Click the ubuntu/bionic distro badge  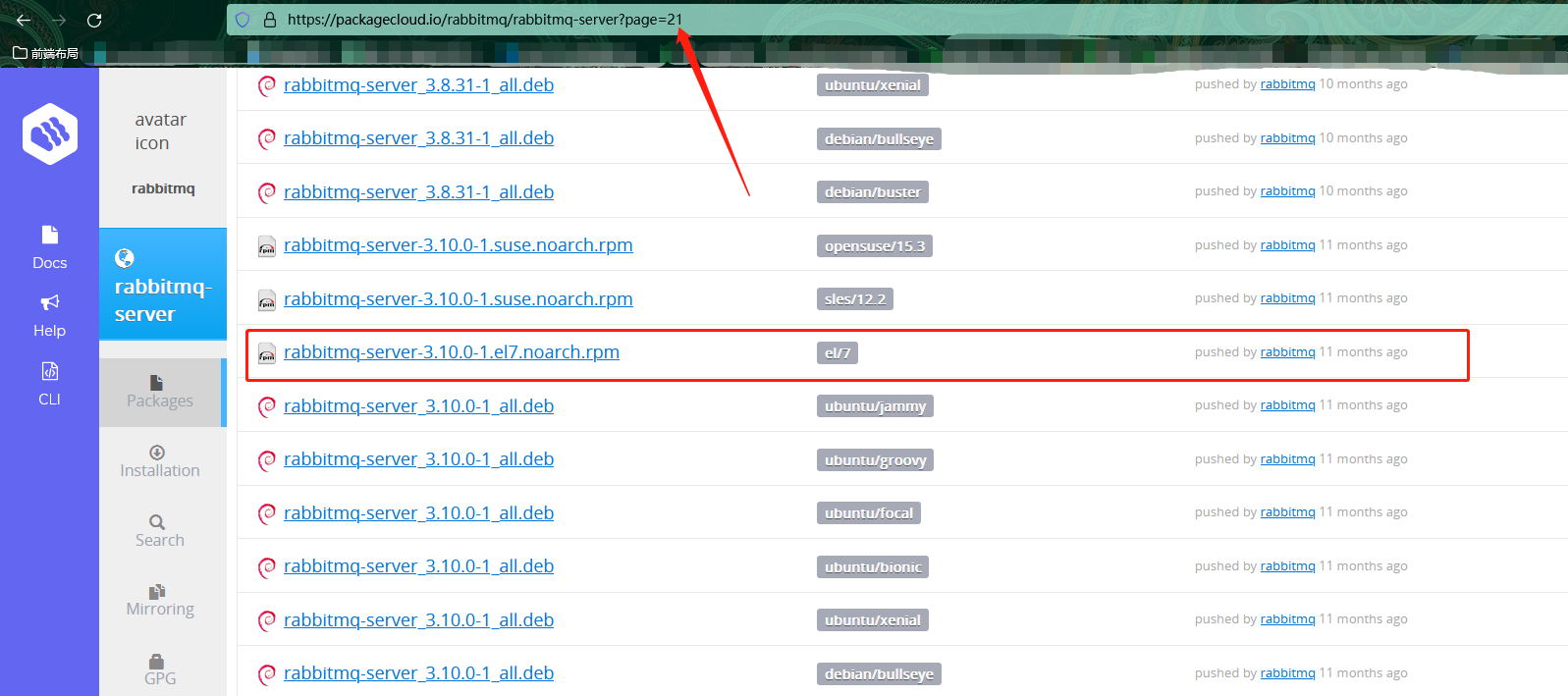tap(873, 567)
